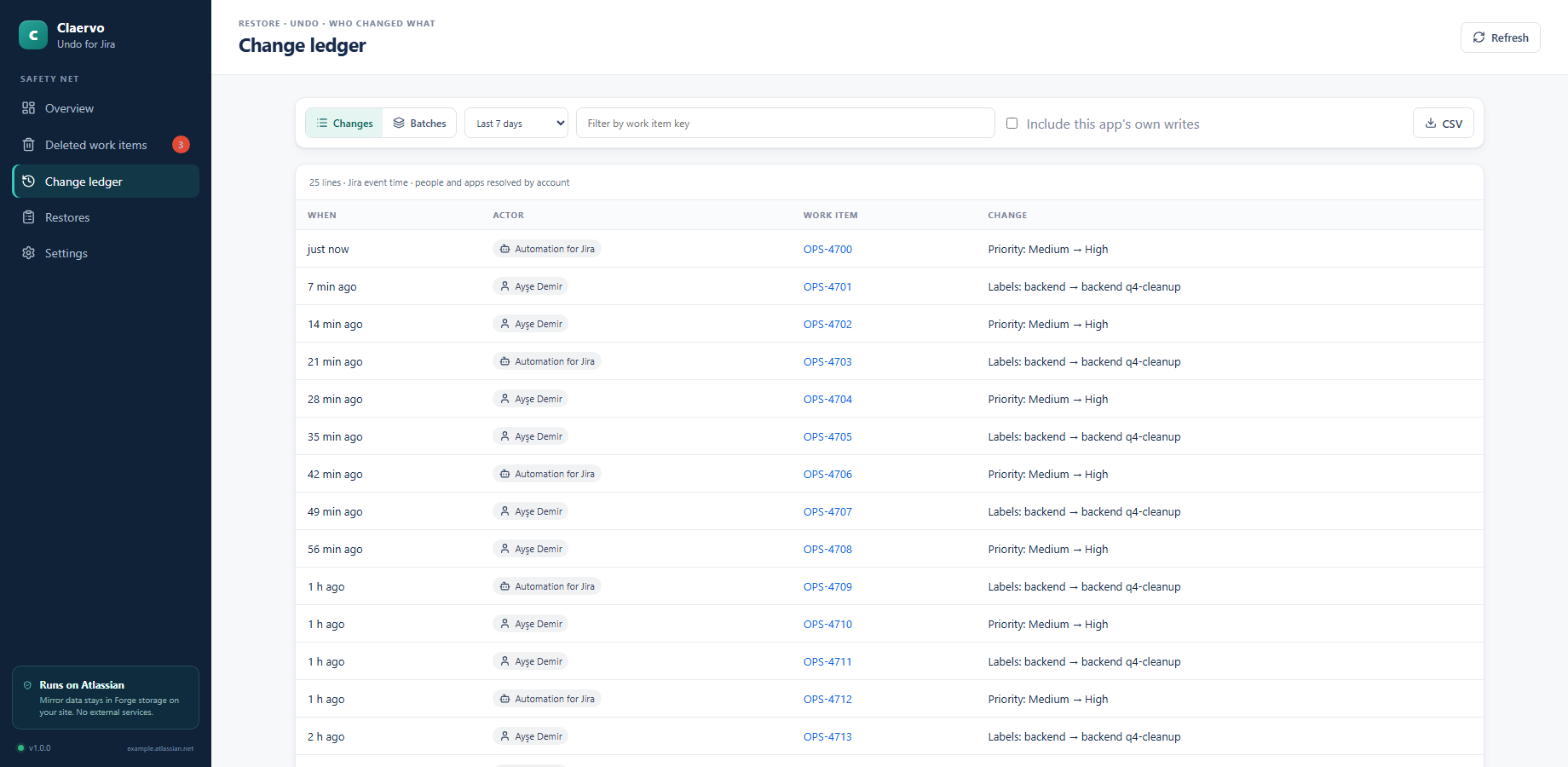Click the CHANGE column header
The image size is (1568, 767).
tap(1007, 216)
